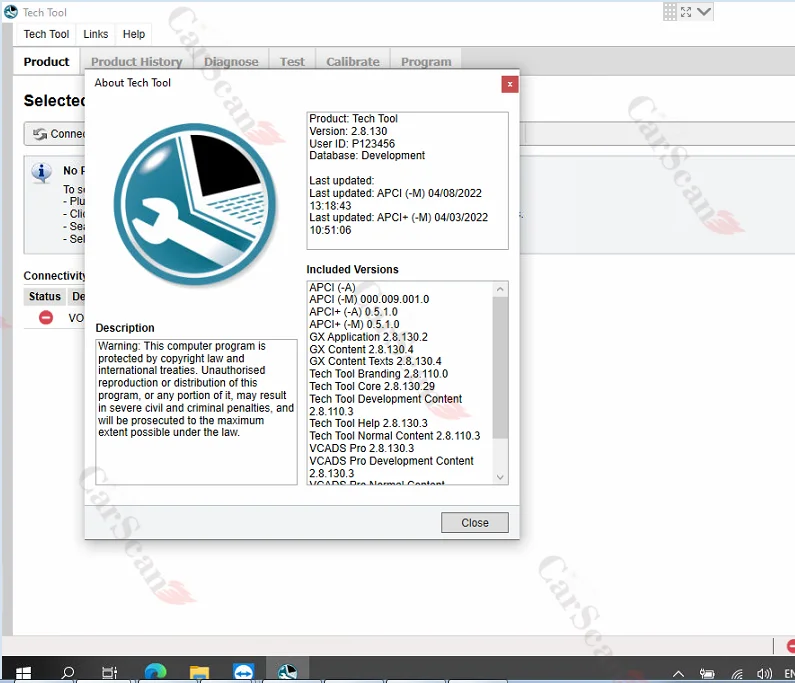Click the Status column header
The height and width of the screenshot is (683, 795).
45,297
